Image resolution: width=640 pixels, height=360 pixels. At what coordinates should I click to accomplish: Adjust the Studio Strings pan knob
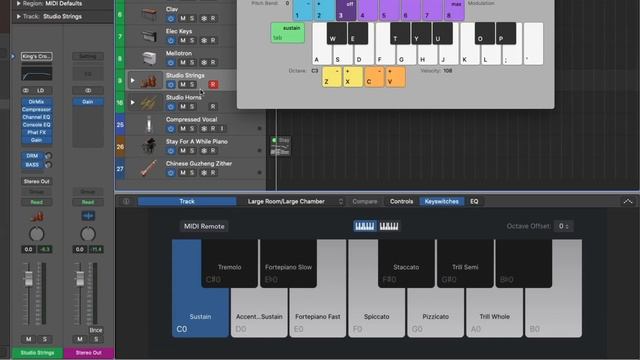[37, 234]
